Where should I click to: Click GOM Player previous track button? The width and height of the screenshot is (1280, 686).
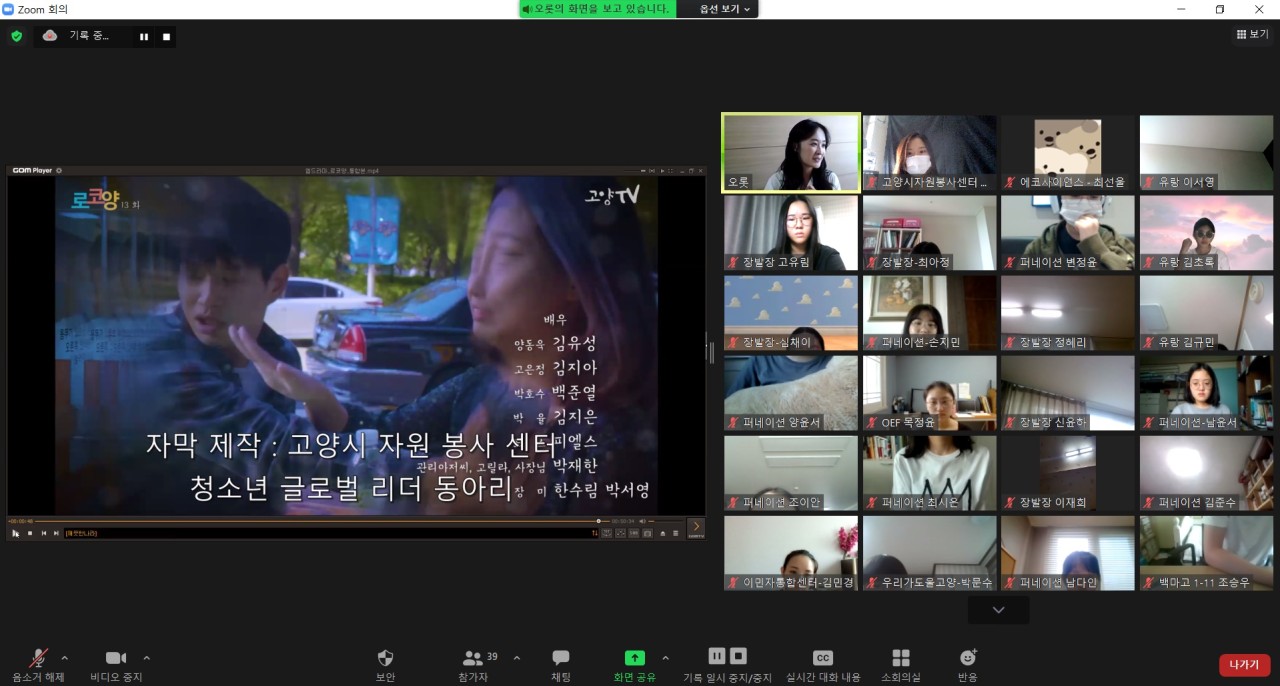point(44,533)
